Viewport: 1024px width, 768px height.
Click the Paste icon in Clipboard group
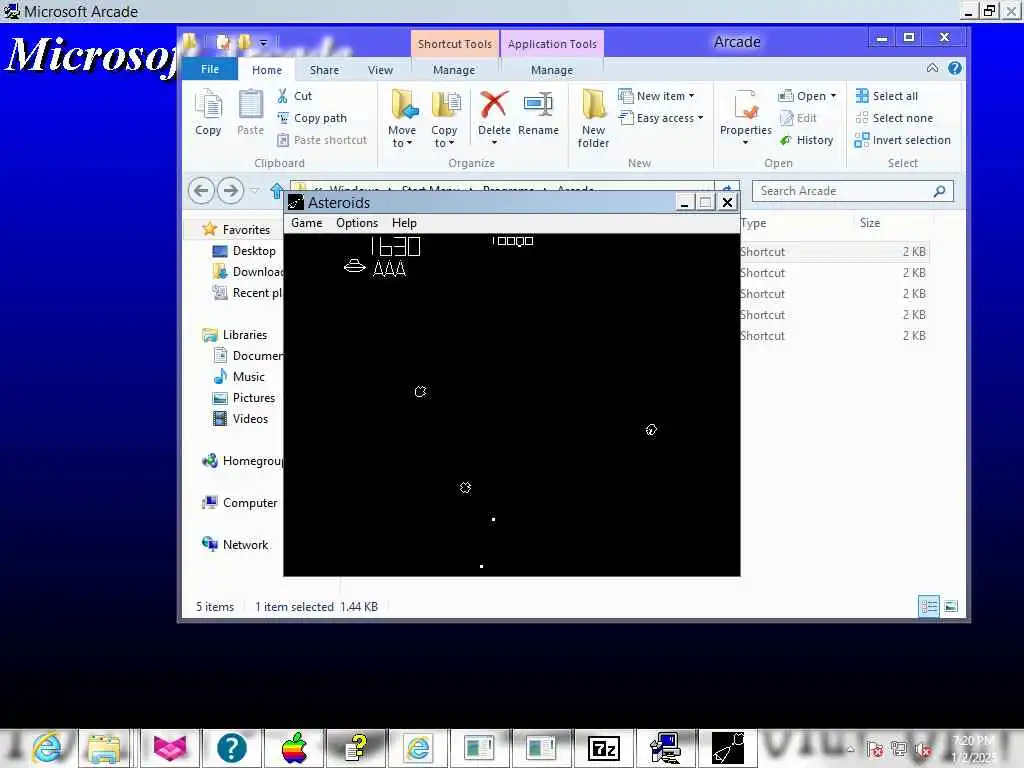(250, 112)
